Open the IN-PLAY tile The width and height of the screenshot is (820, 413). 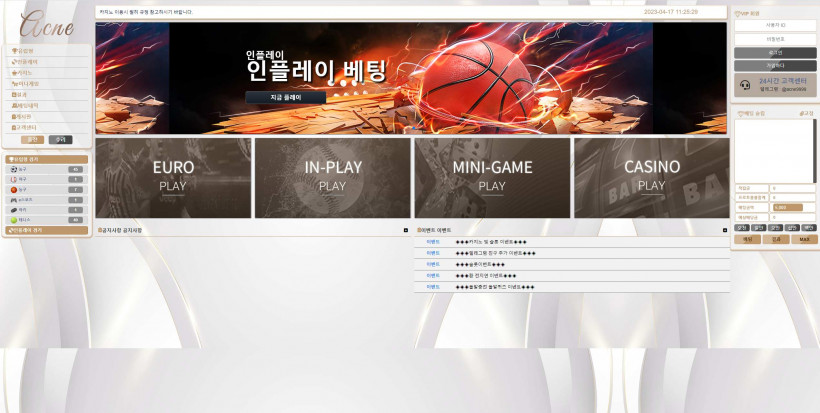tap(333, 178)
